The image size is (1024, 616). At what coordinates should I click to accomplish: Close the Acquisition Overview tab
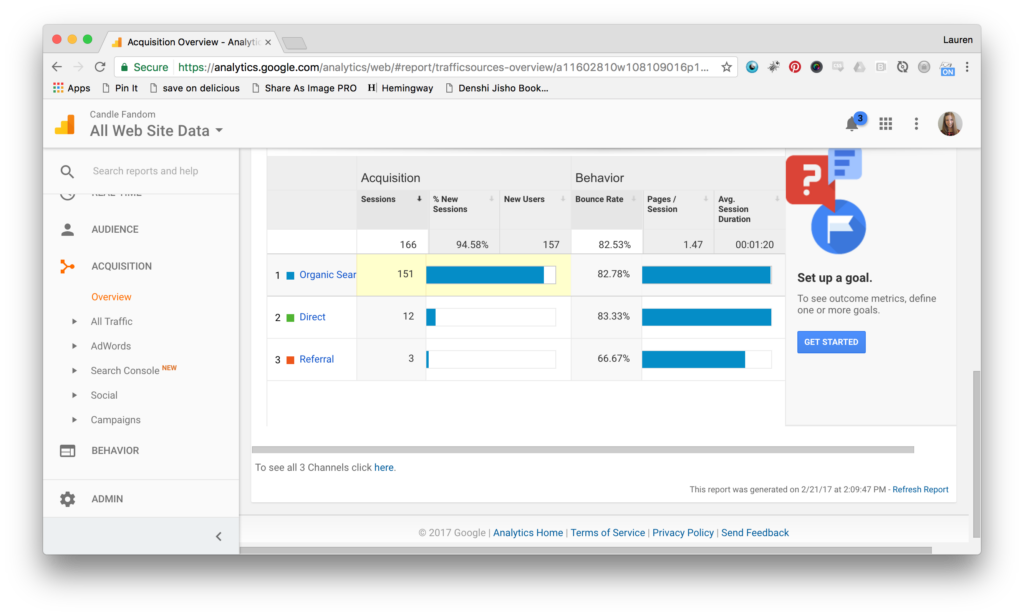pyautogui.click(x=268, y=42)
